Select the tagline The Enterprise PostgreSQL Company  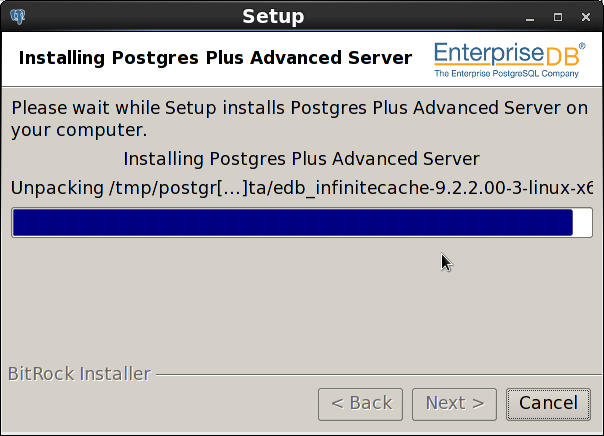507,74
